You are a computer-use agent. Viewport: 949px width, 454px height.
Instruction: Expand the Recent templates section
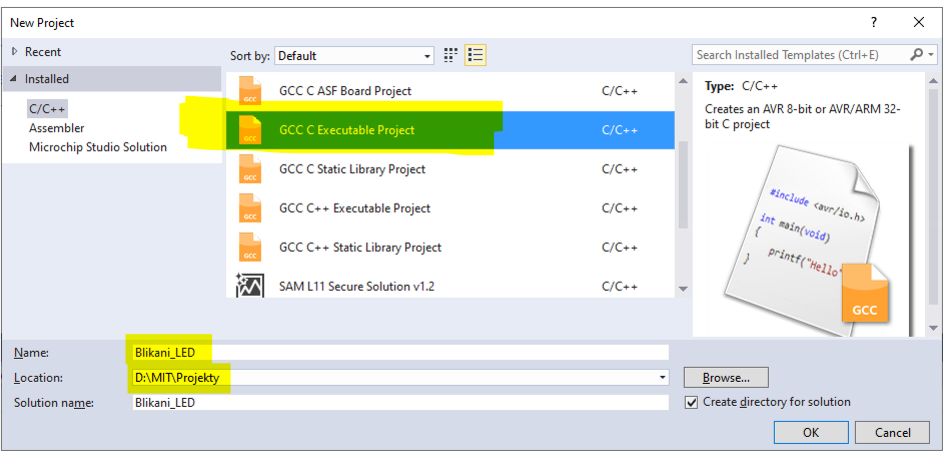click(x=15, y=52)
